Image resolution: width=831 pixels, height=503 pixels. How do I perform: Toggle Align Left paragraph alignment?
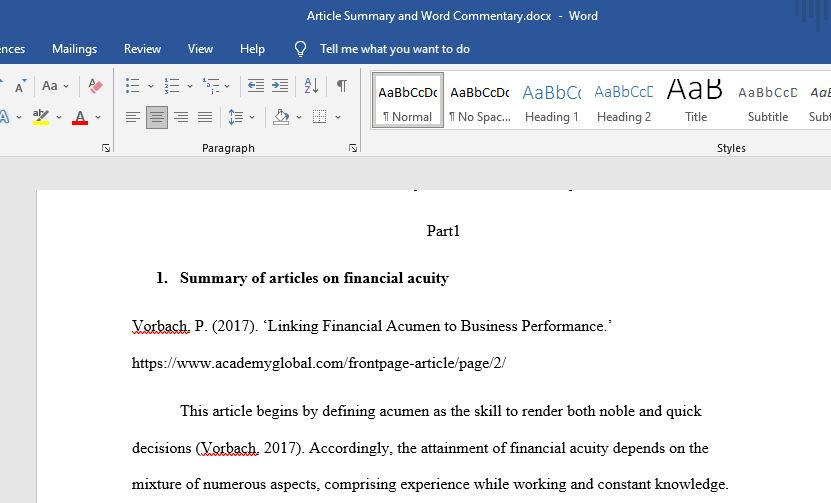[132, 117]
